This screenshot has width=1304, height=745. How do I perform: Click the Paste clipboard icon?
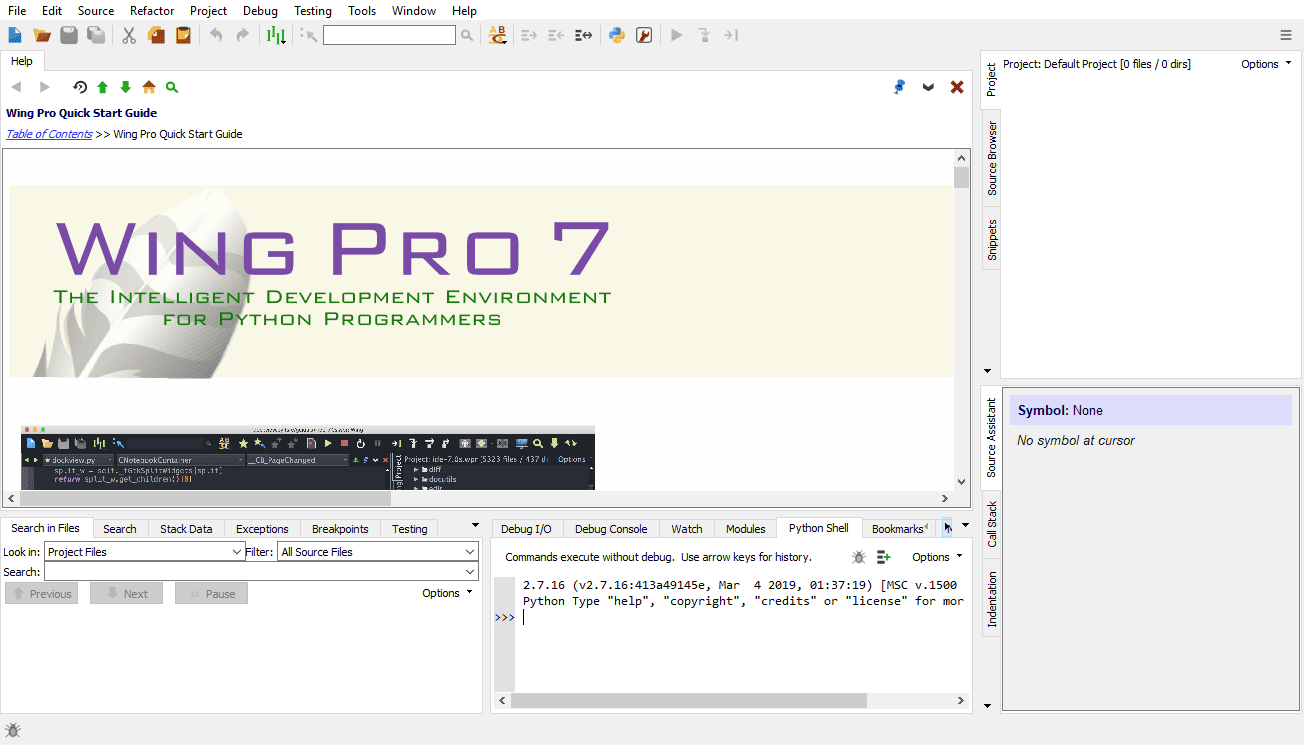point(183,35)
